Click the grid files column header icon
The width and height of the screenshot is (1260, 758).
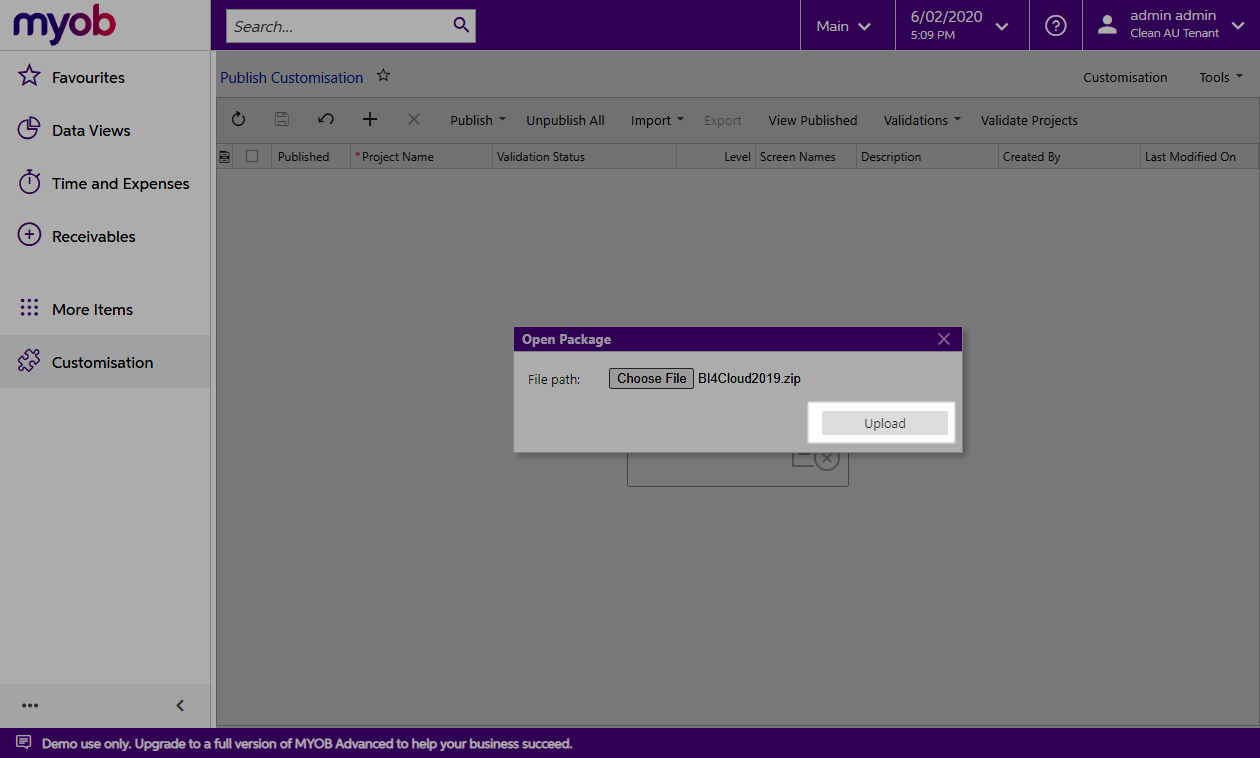[x=224, y=156]
